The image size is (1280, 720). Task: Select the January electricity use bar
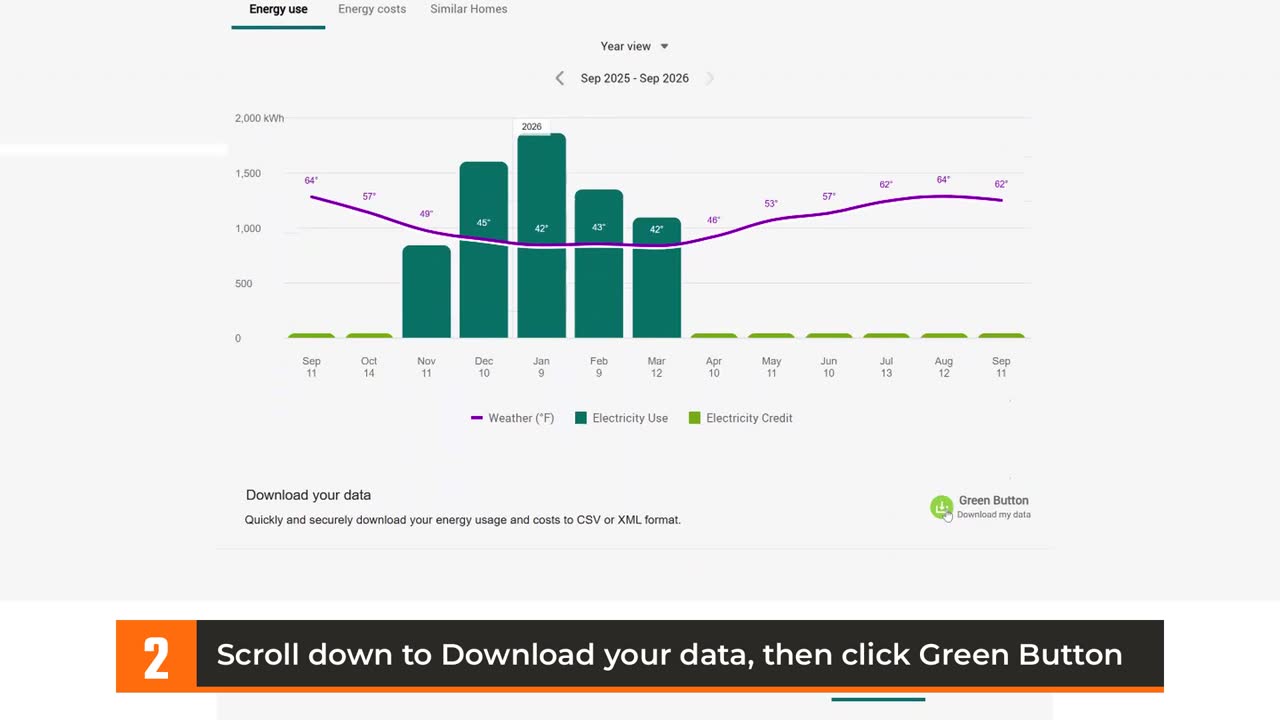pos(541,236)
